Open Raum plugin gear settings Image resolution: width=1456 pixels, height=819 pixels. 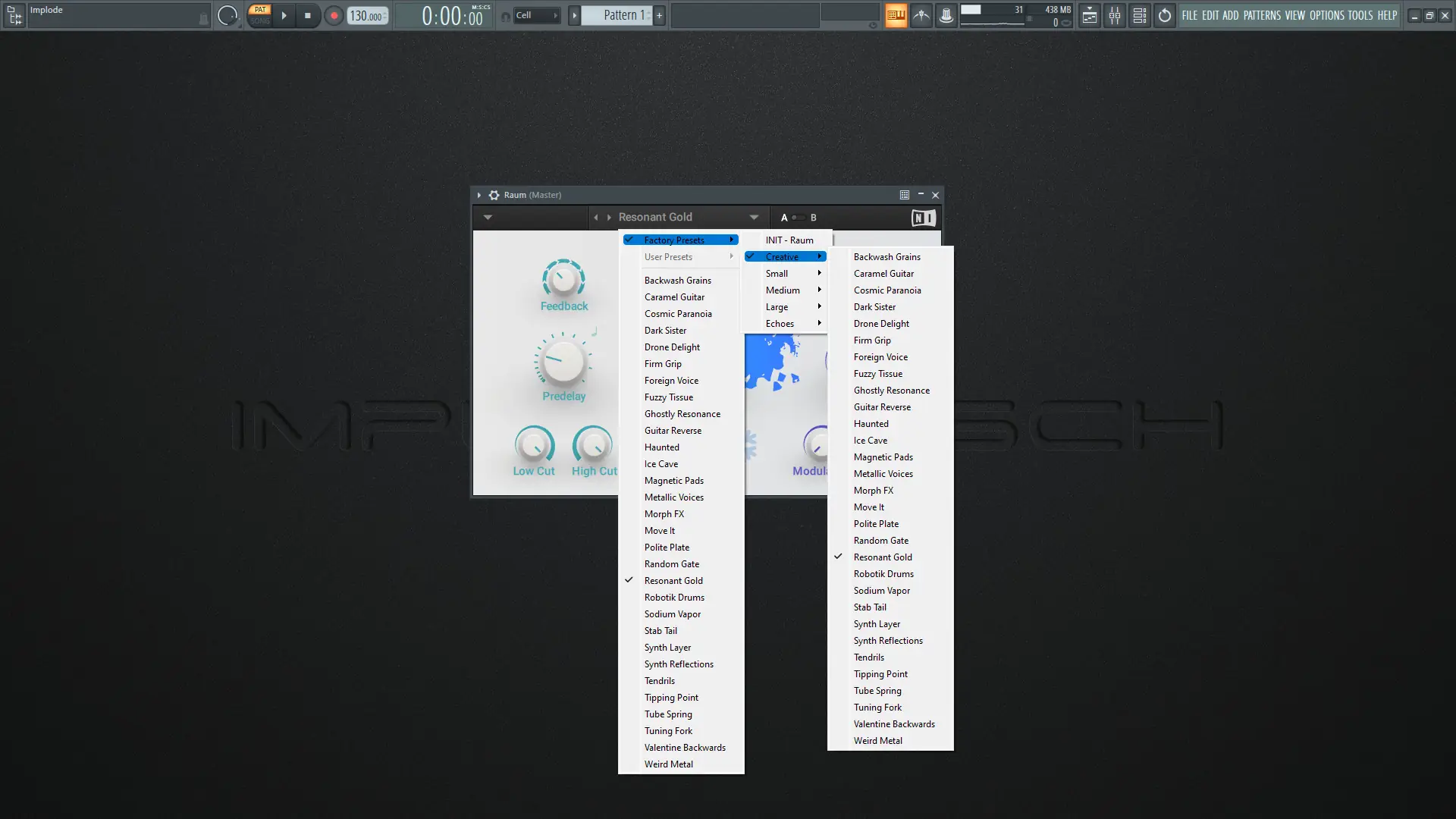pyautogui.click(x=494, y=195)
